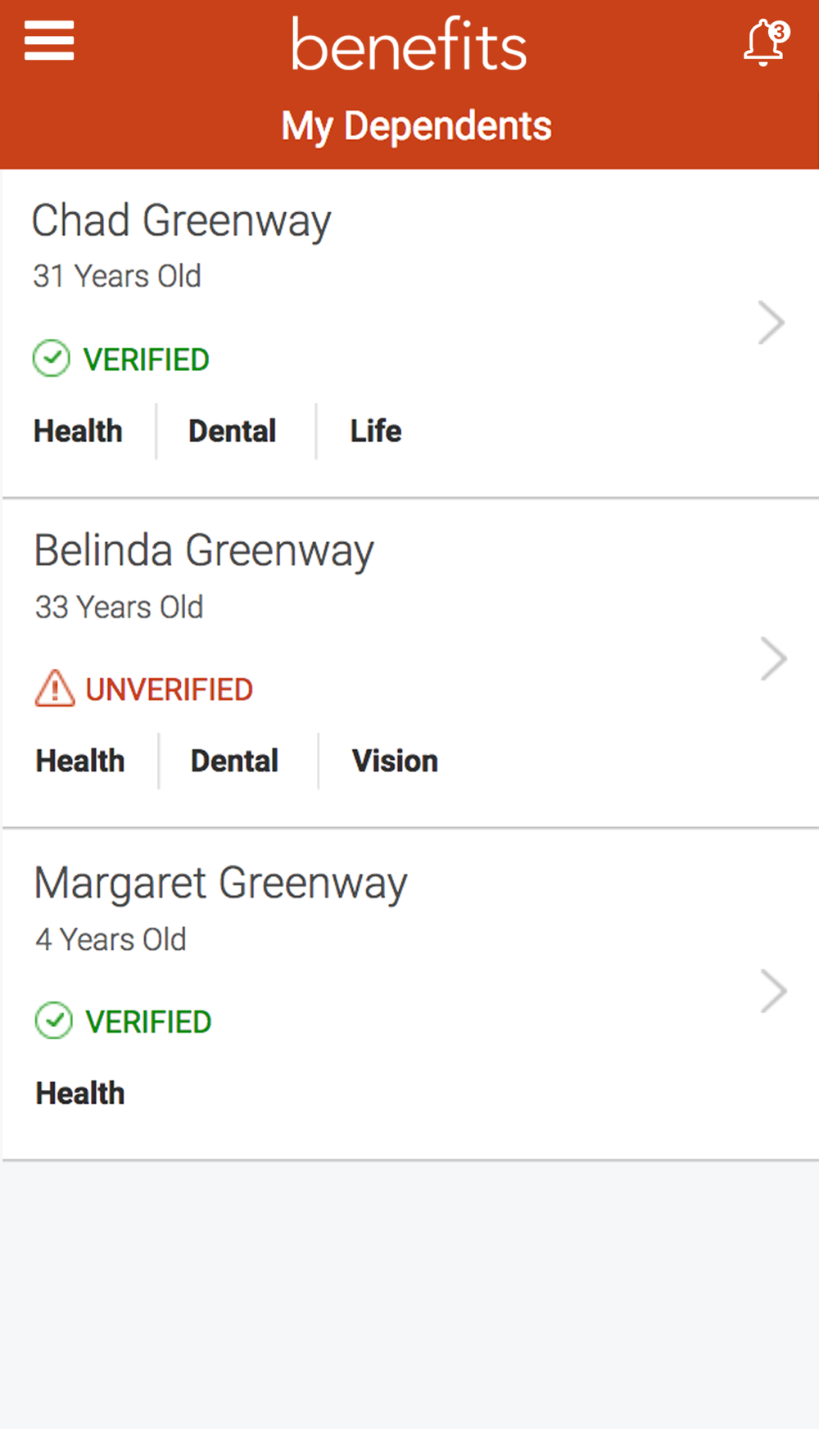This screenshot has width=819, height=1456.
Task: Click Belinda Greenway's unverified warning triangle icon
Action: coord(55,689)
